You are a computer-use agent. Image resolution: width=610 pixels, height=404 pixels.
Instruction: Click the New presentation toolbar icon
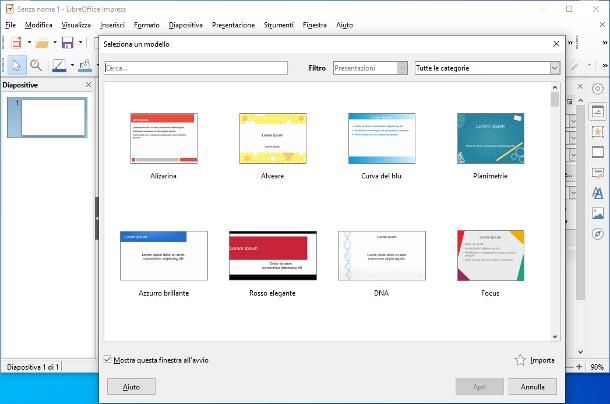coord(16,42)
